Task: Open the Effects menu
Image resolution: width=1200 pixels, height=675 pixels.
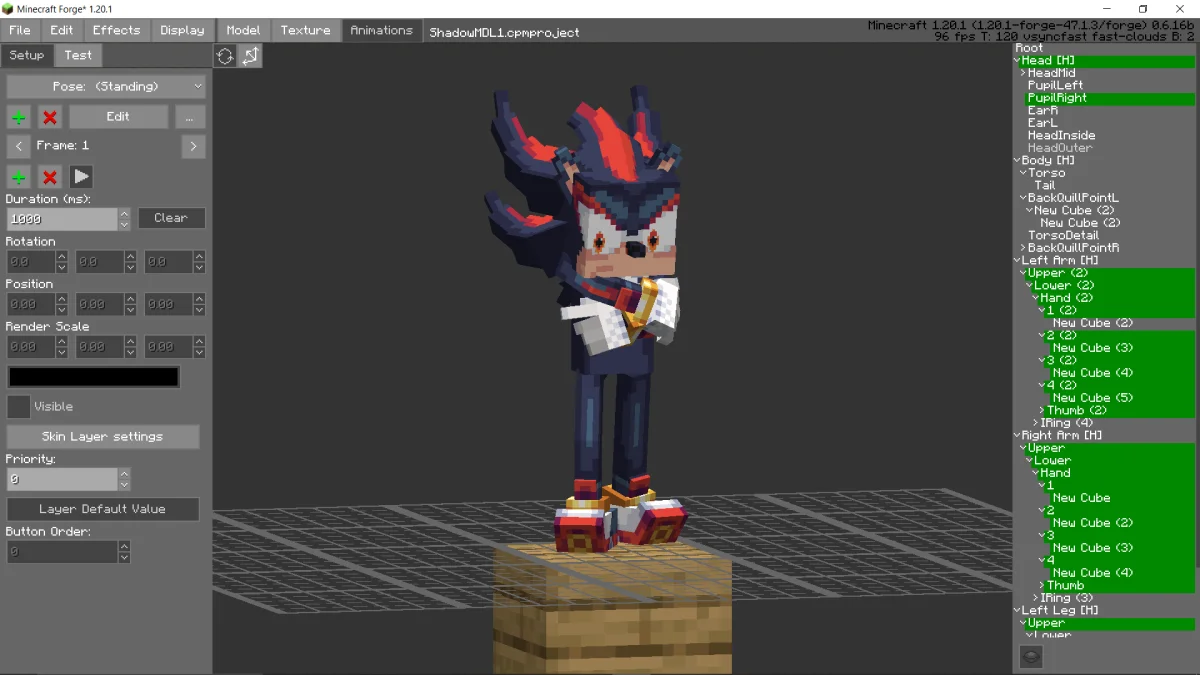Action: (117, 30)
